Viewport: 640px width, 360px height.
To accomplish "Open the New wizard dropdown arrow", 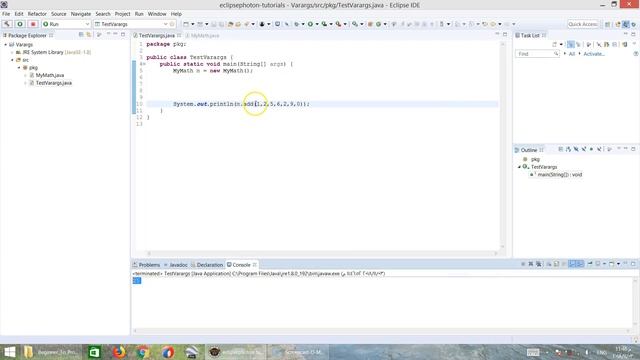I will pos(193,24).
